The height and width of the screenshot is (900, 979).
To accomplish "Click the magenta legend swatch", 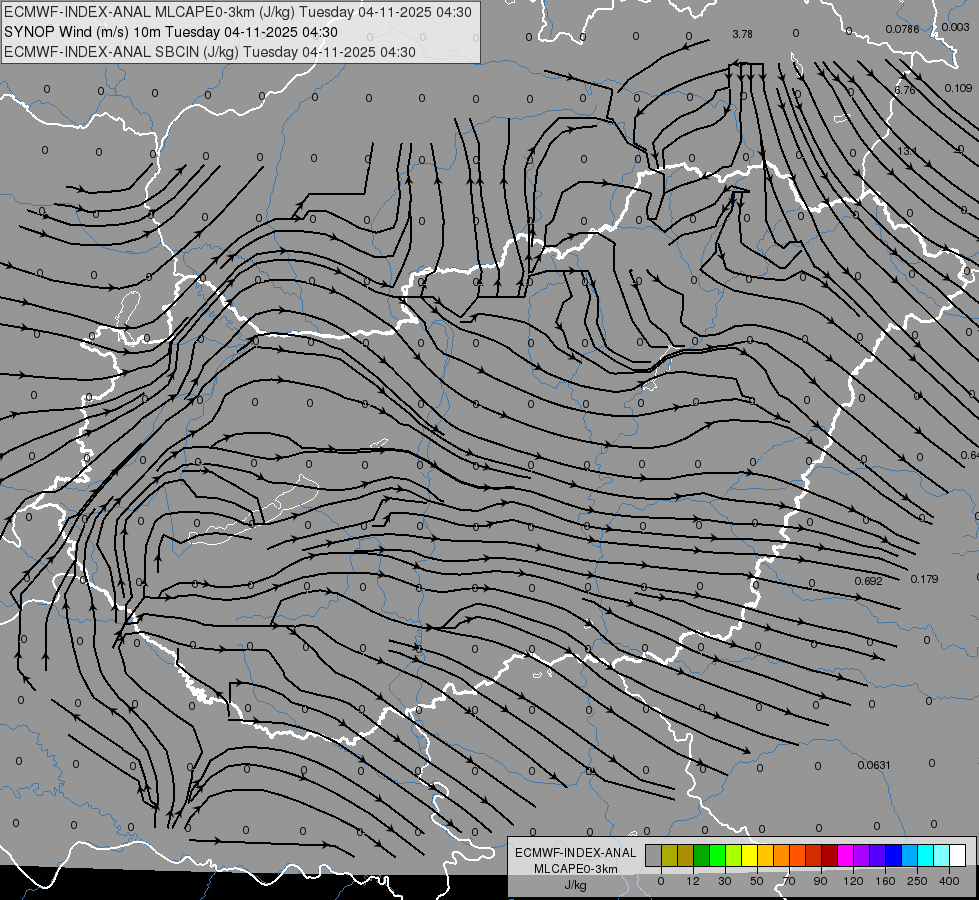I will click(846, 855).
